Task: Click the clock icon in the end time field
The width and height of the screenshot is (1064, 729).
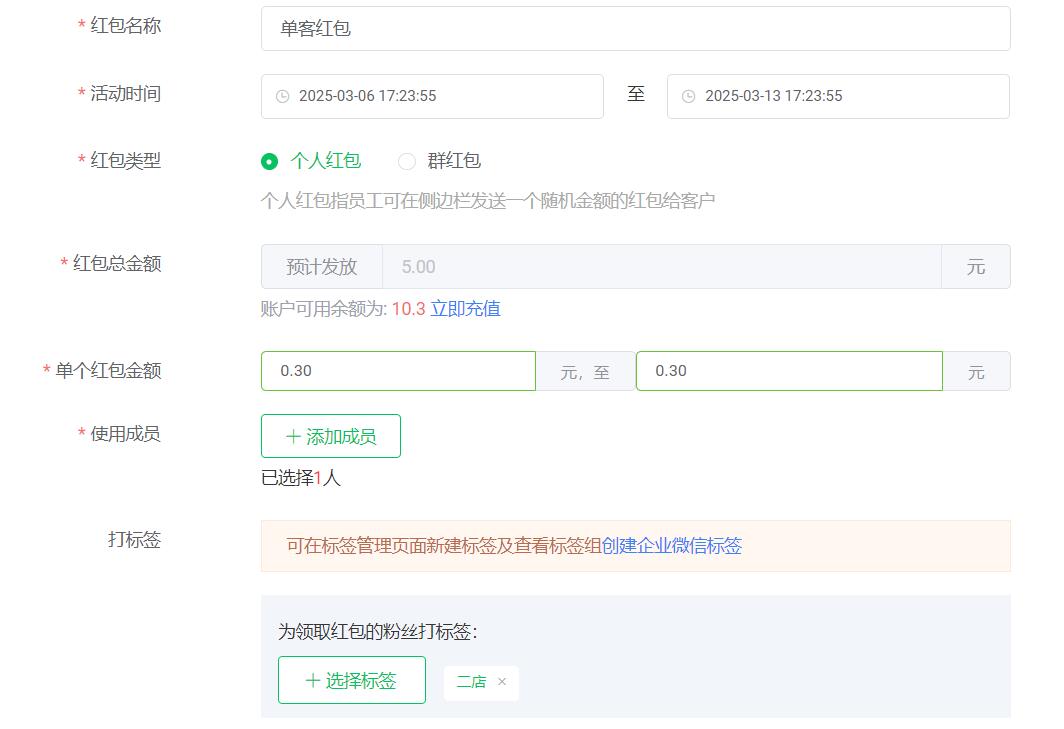Action: coord(688,97)
